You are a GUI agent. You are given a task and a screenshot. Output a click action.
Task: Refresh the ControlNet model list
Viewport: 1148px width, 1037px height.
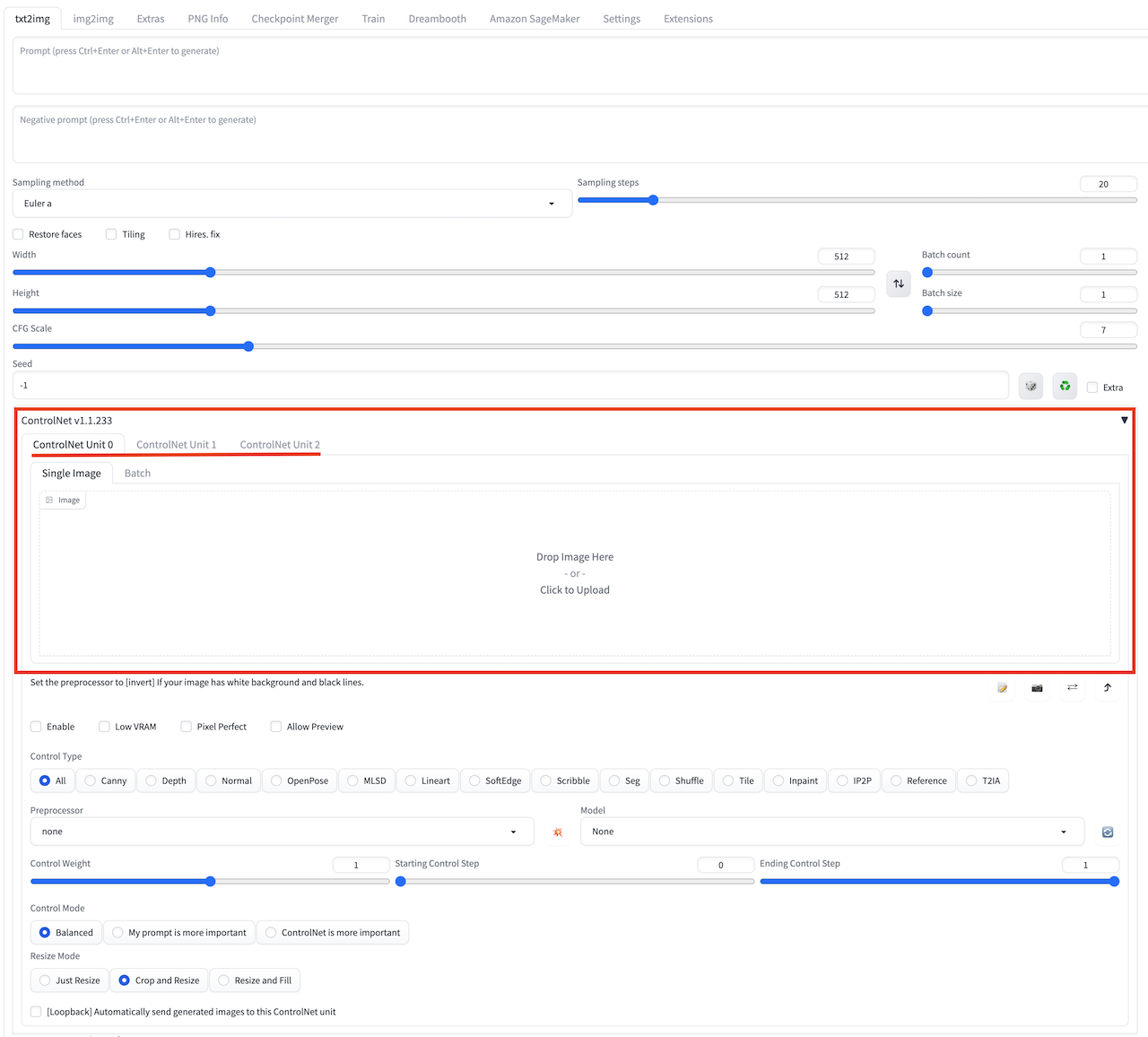[1107, 832]
